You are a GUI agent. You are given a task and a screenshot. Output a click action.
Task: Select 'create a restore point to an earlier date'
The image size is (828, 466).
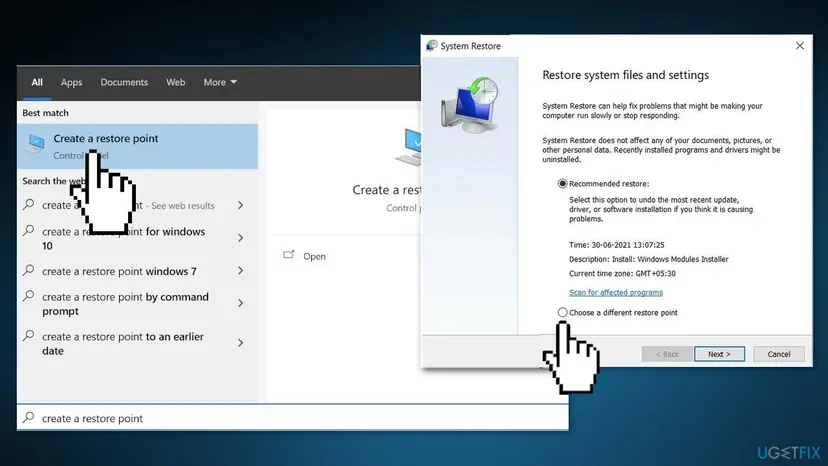[x=123, y=343]
